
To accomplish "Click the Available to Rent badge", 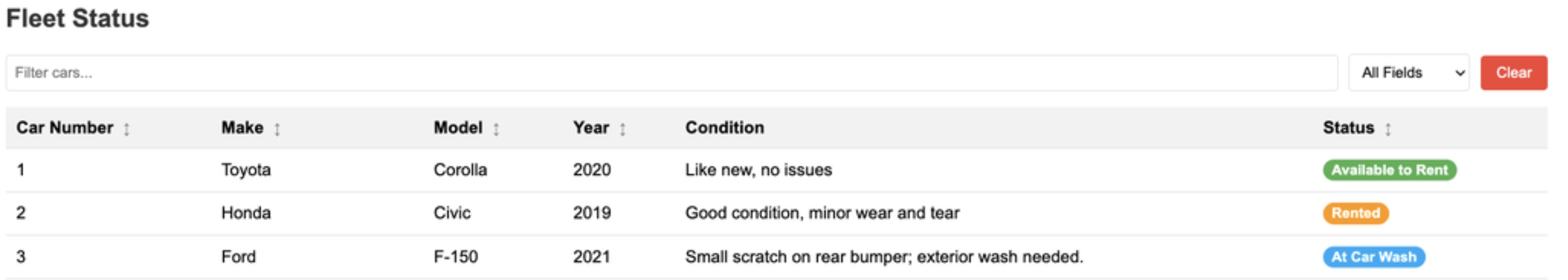I will click(1389, 170).
